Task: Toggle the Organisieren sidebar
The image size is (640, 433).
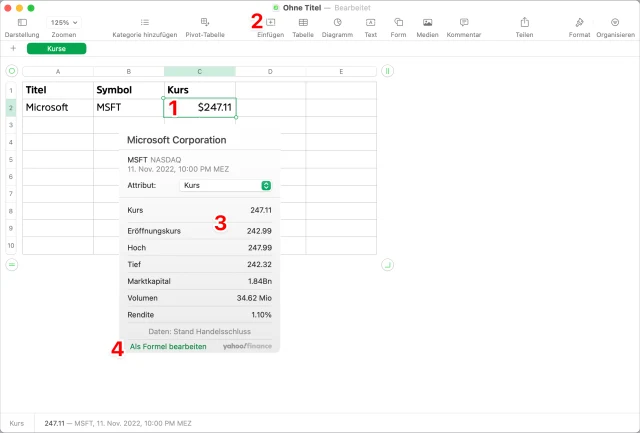Action: 615,22
